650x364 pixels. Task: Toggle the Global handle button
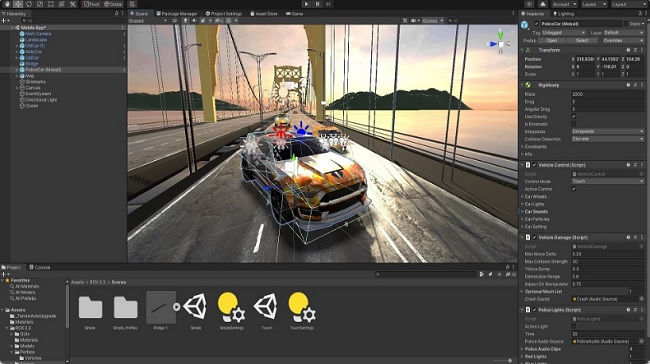[113, 4]
